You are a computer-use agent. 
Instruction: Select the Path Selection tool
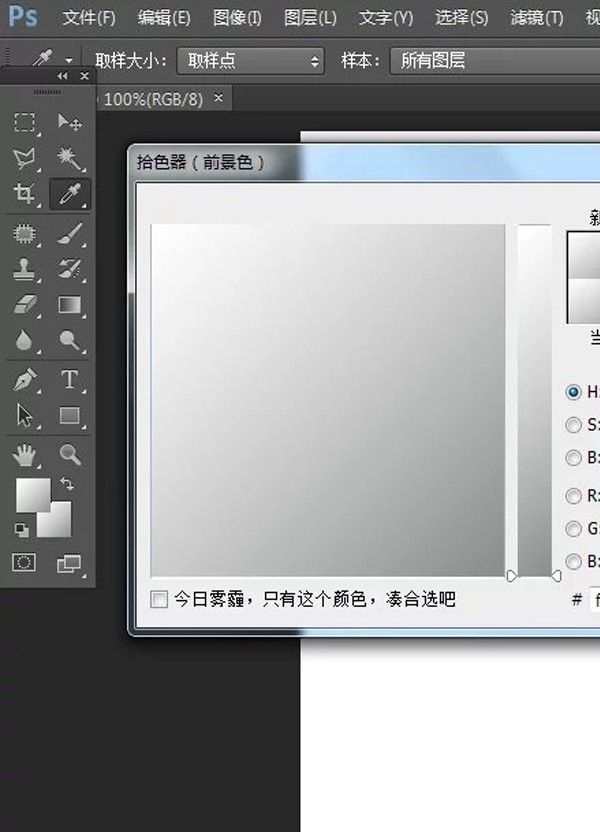point(24,415)
